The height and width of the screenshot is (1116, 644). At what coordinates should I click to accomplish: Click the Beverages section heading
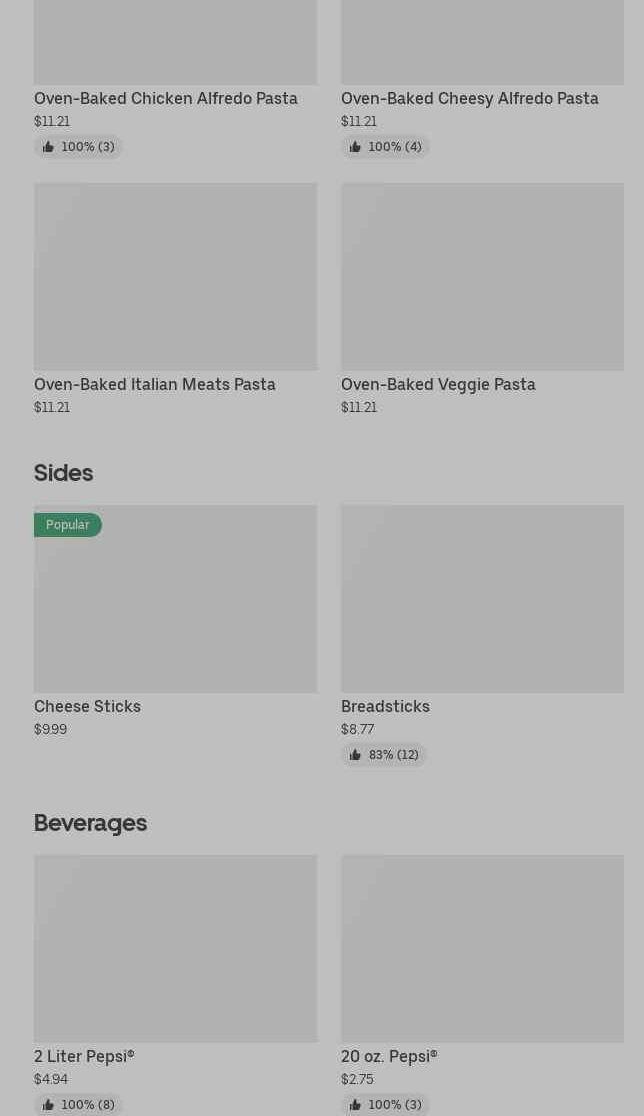[x=90, y=822]
